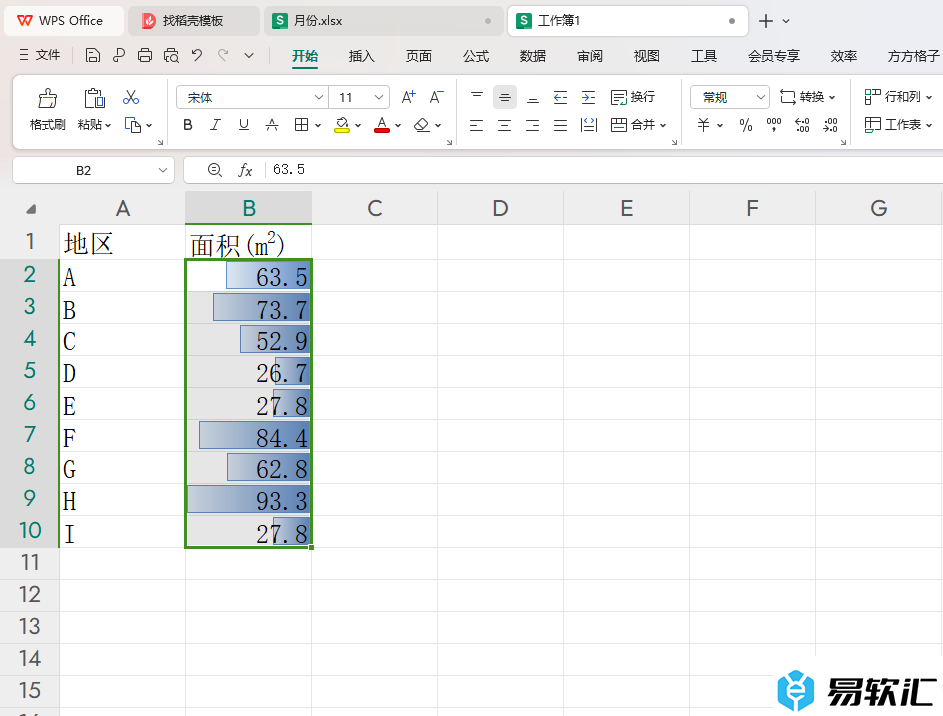Switch to the 公式 tab
Screen dimensions: 943x716
coord(476,56)
